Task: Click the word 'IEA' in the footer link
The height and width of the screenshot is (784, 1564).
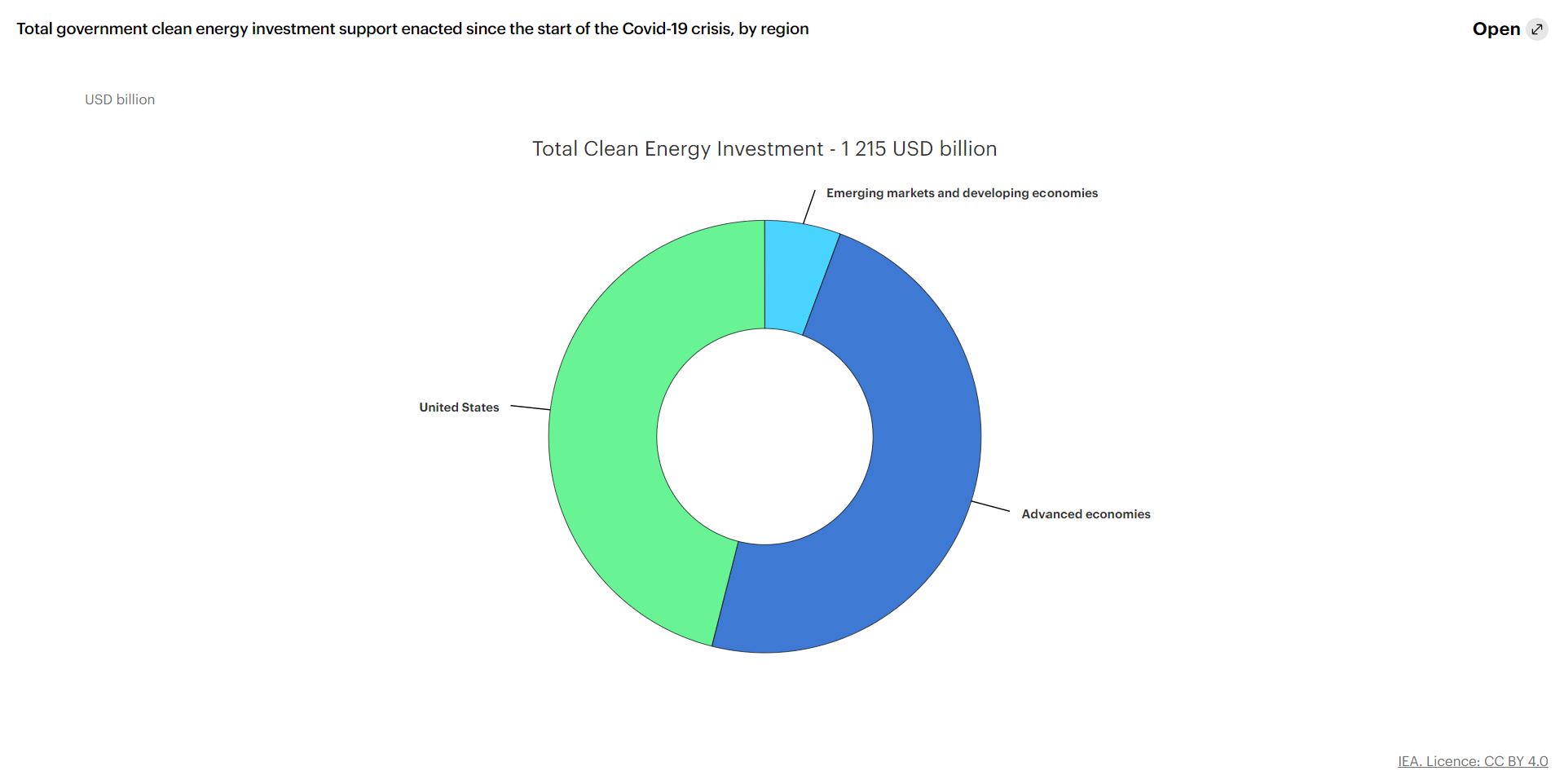Action: [x=1409, y=761]
